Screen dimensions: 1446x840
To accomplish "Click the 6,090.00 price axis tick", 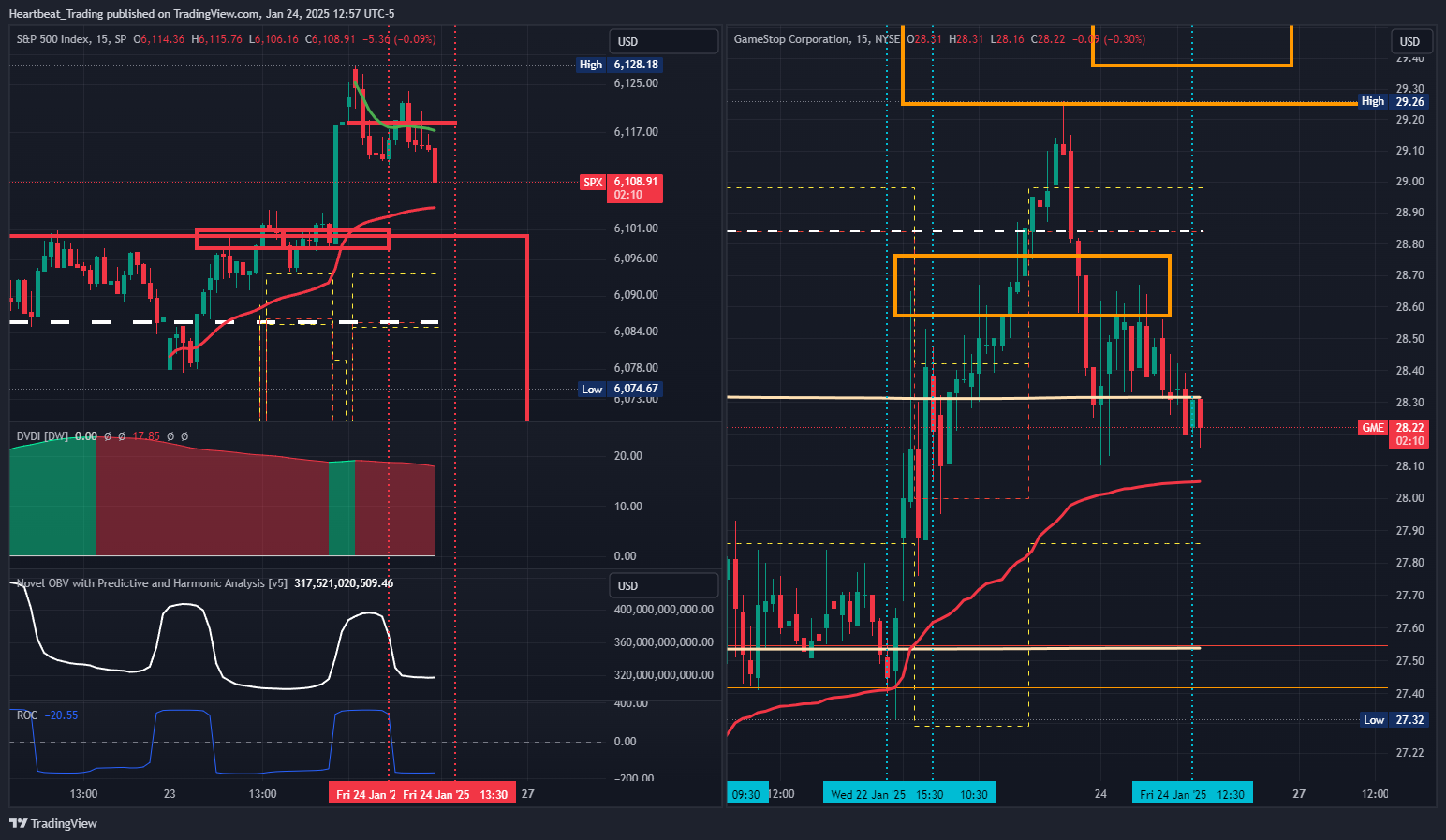I will [636, 295].
